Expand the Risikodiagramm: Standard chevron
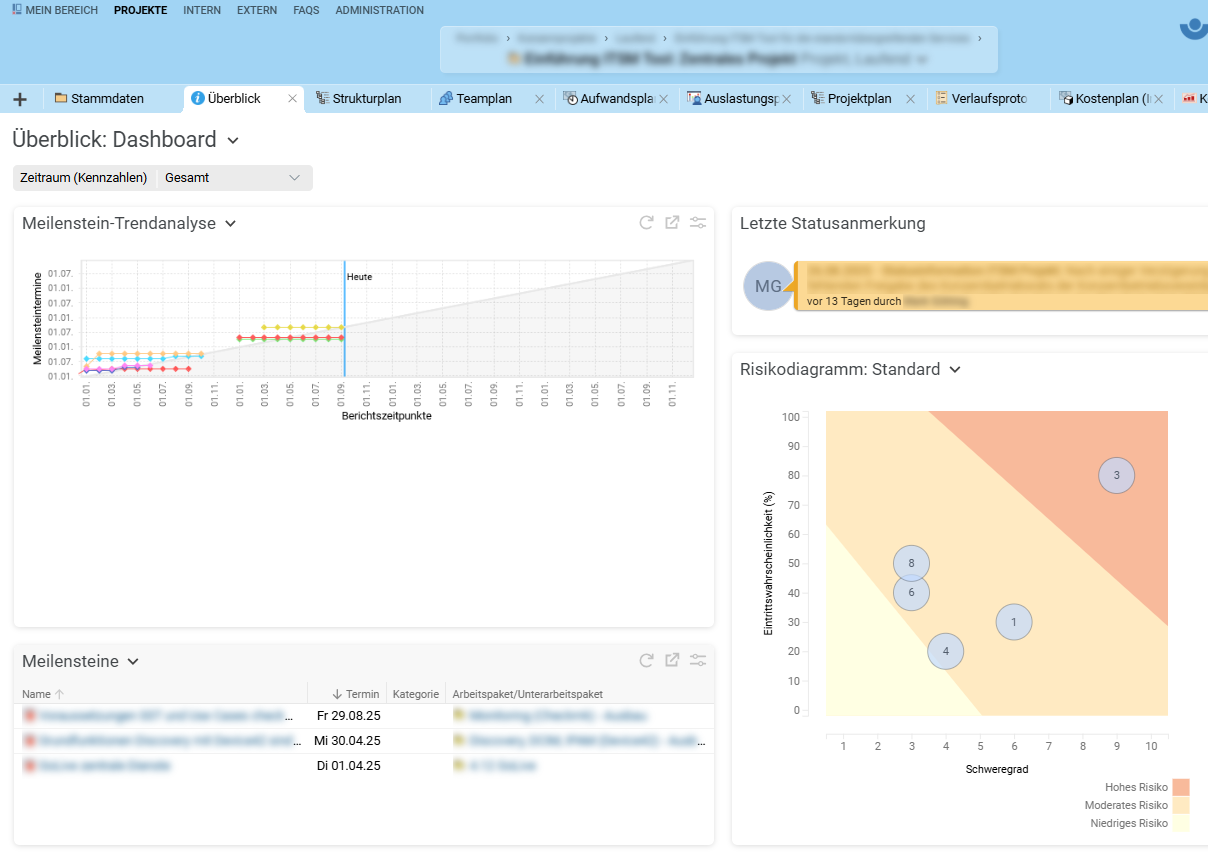Screen dimensions: 1208x856 tap(955, 370)
